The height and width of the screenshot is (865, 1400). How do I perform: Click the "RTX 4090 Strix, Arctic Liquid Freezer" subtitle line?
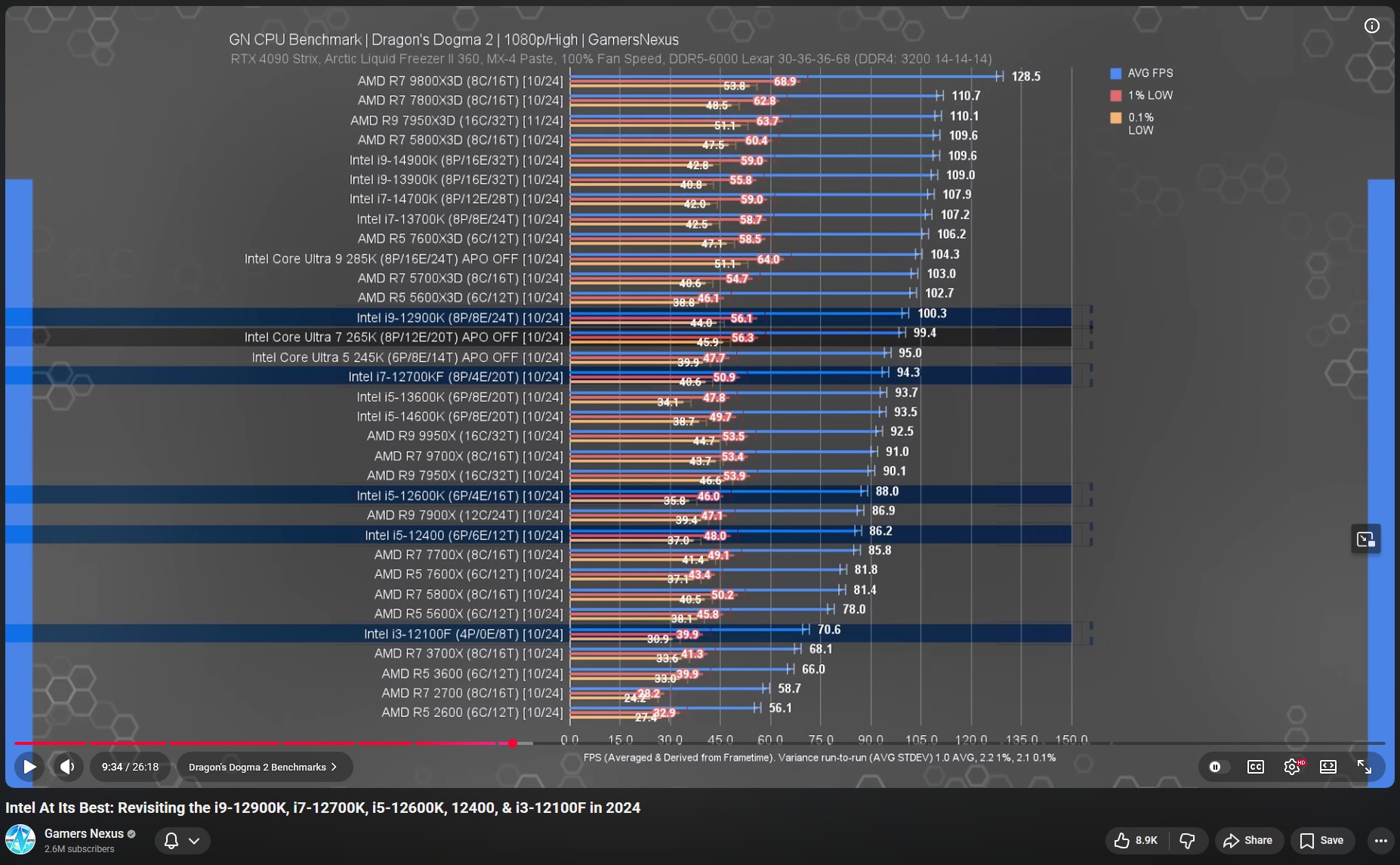(611, 59)
